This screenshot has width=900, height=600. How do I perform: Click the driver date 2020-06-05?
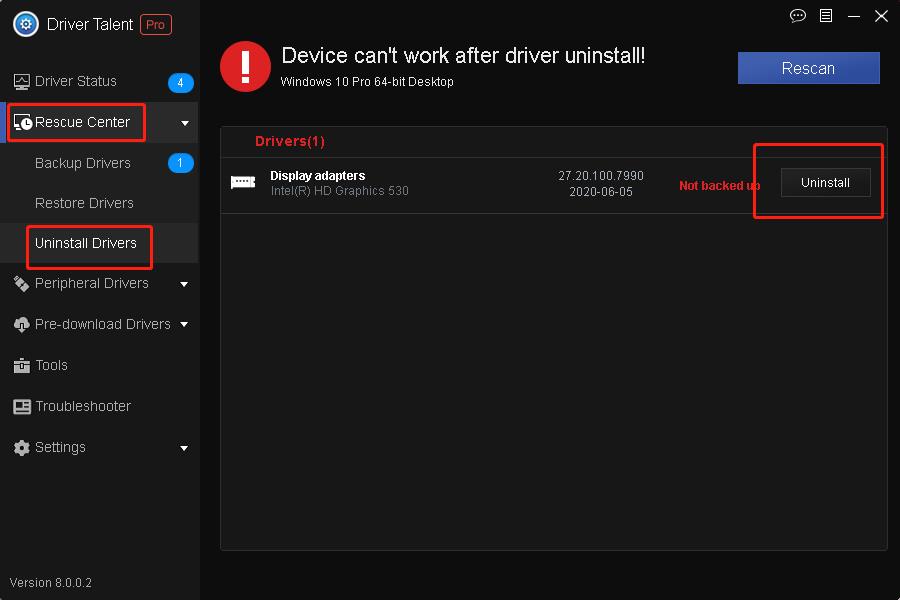pyautogui.click(x=601, y=192)
